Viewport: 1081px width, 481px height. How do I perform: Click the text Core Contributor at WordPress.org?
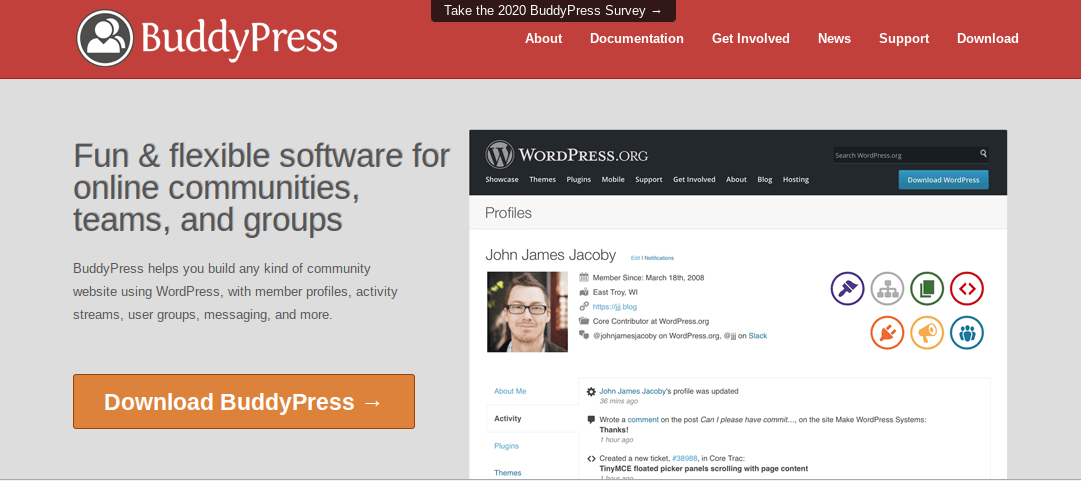650,321
